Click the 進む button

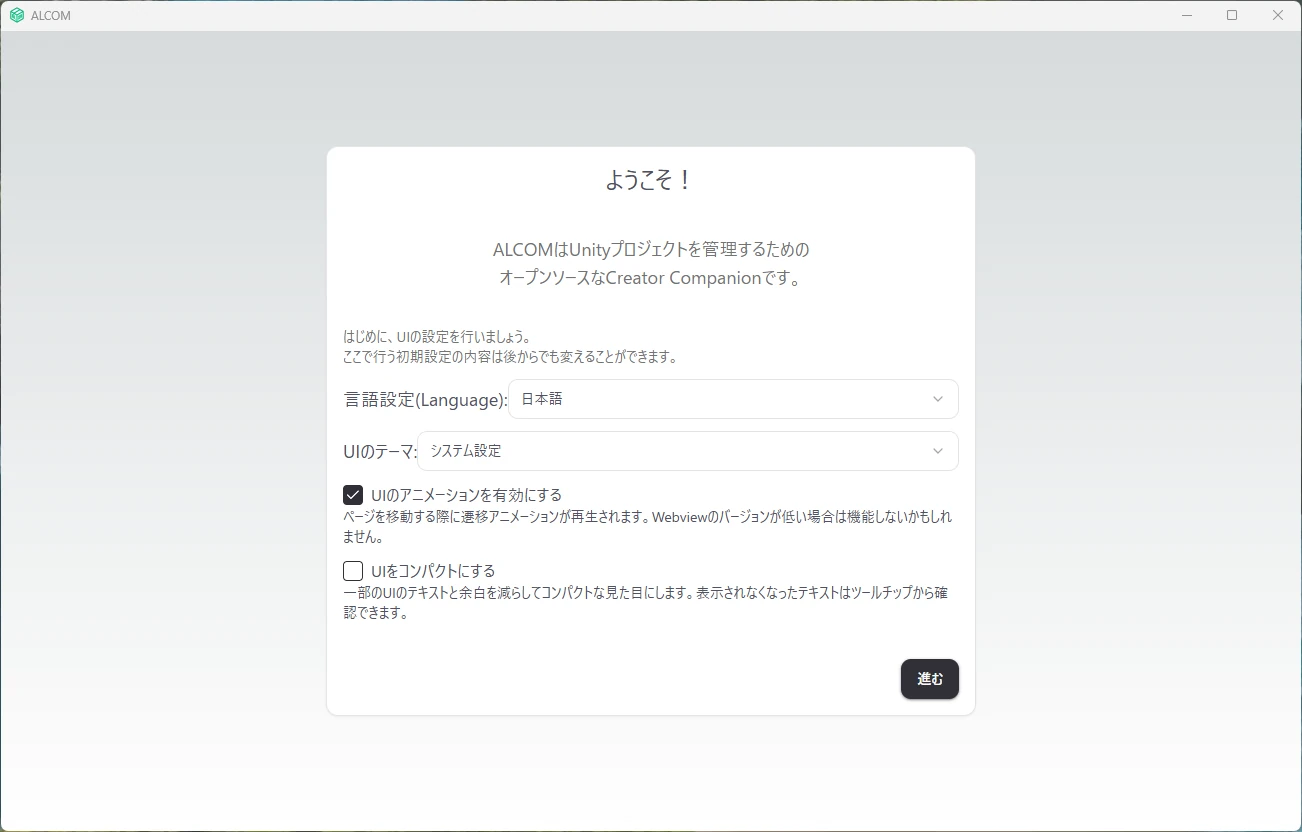(930, 679)
